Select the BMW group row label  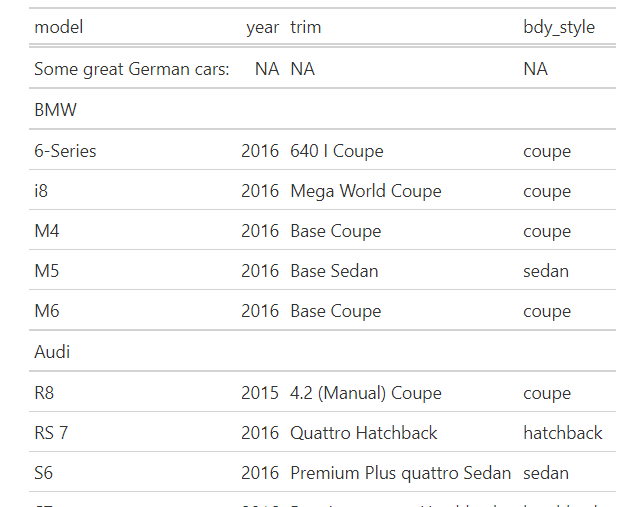(x=55, y=110)
